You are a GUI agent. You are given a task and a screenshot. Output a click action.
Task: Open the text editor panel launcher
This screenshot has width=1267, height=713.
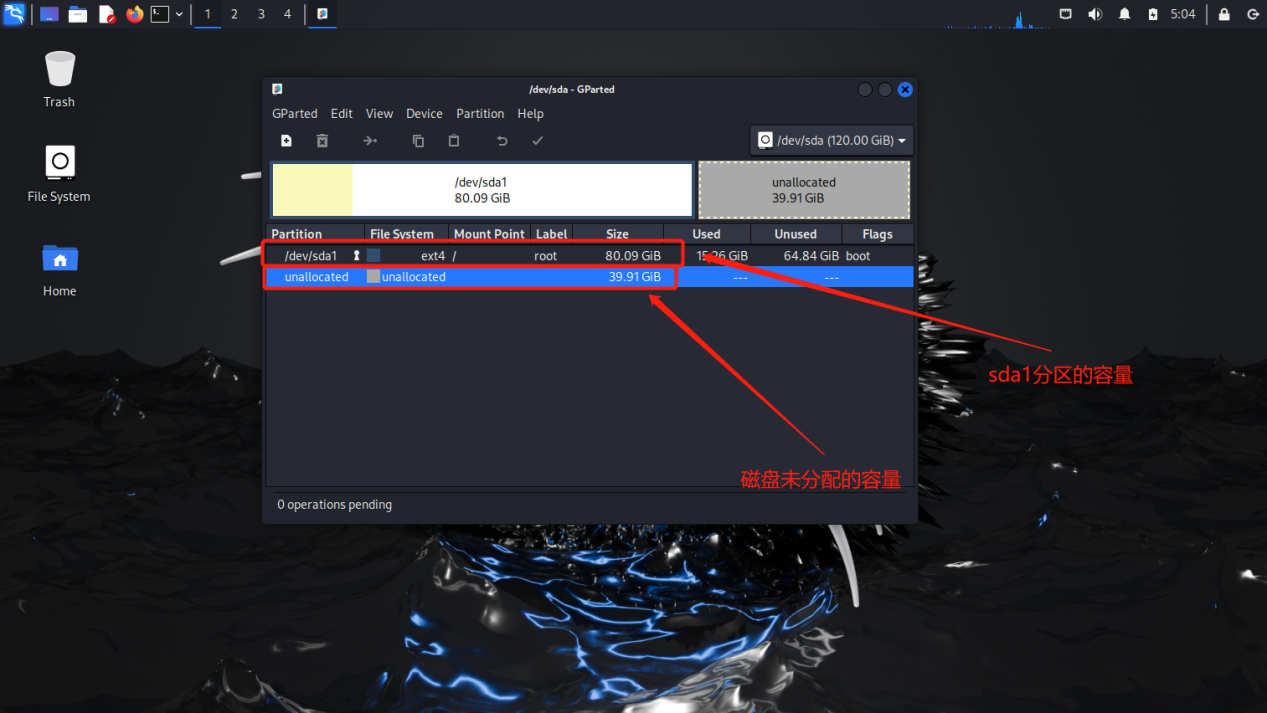[107, 14]
